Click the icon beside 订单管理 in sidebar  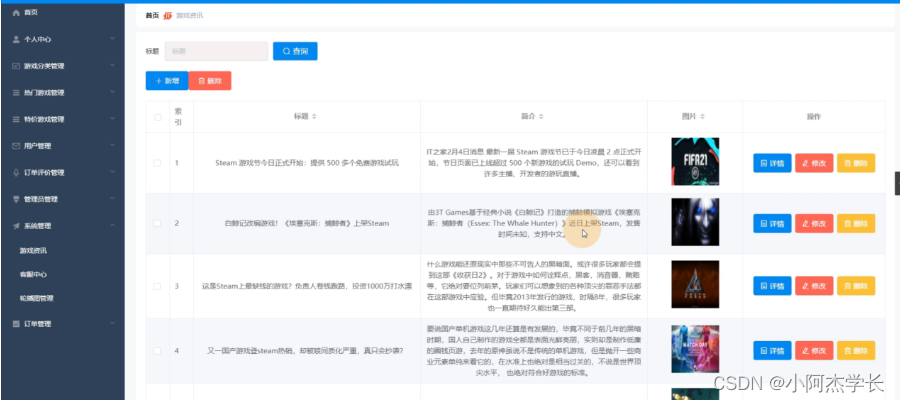tap(16, 324)
